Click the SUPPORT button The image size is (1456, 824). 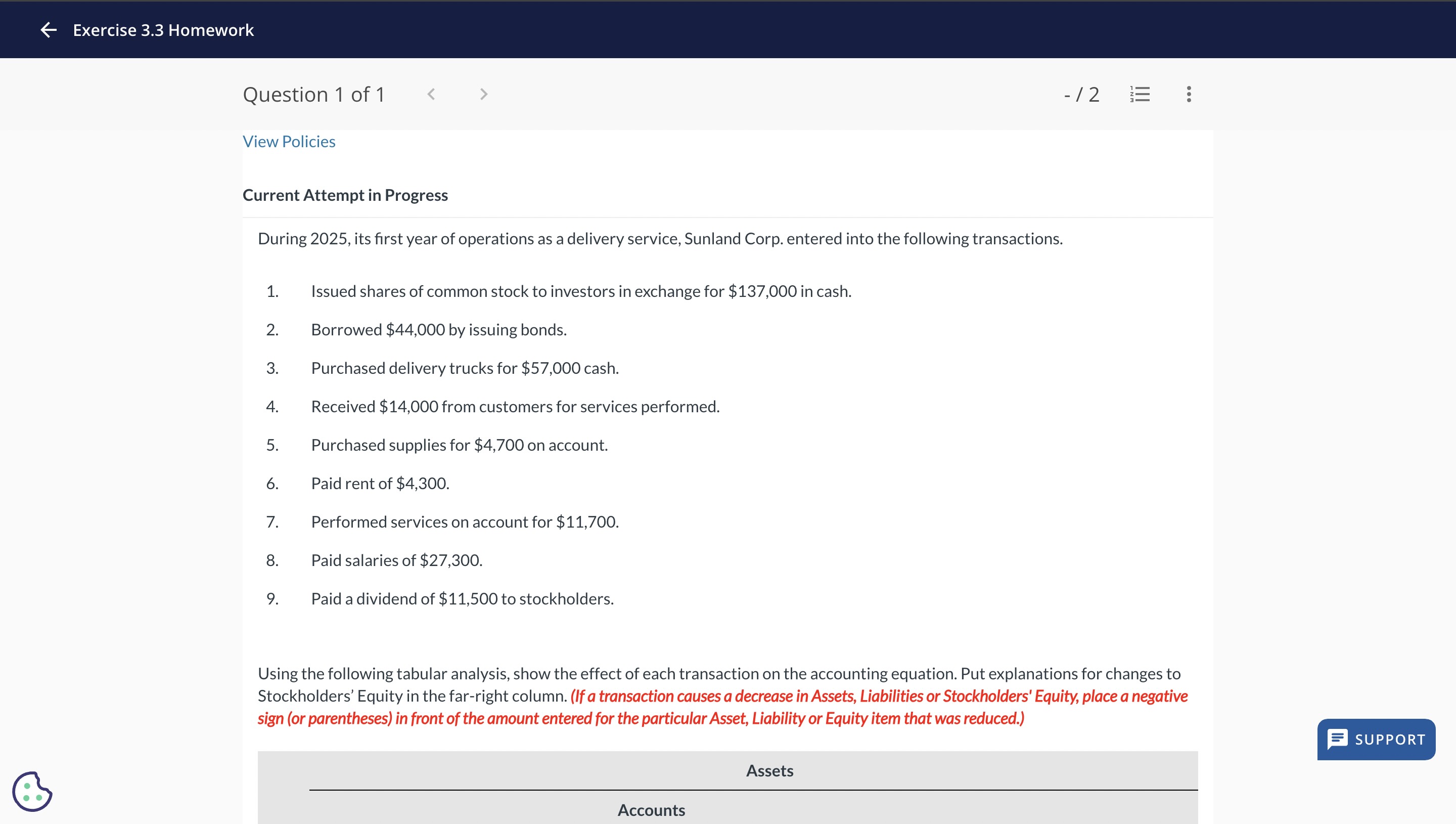click(1376, 739)
